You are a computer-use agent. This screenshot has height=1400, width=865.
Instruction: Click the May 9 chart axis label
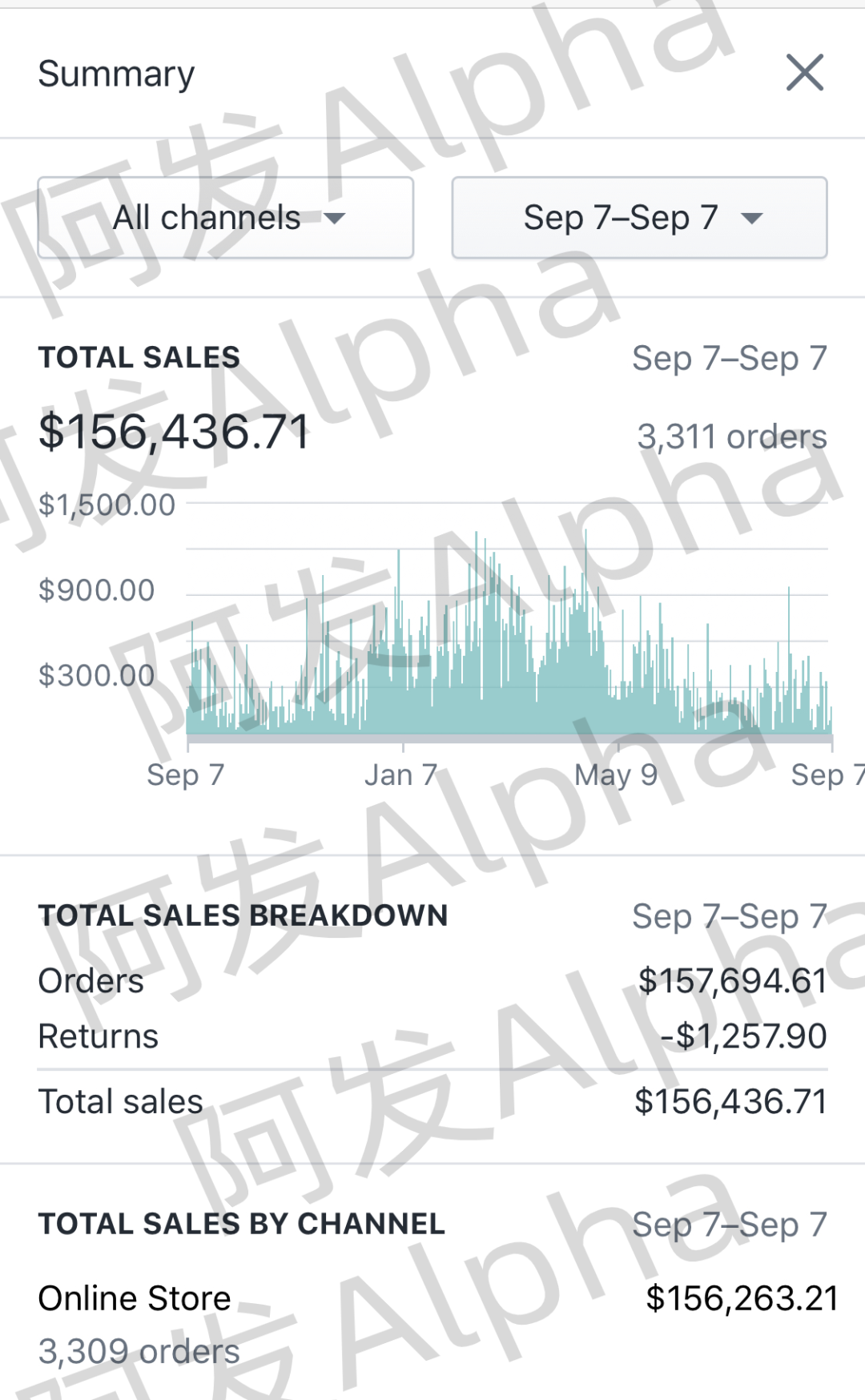[616, 775]
